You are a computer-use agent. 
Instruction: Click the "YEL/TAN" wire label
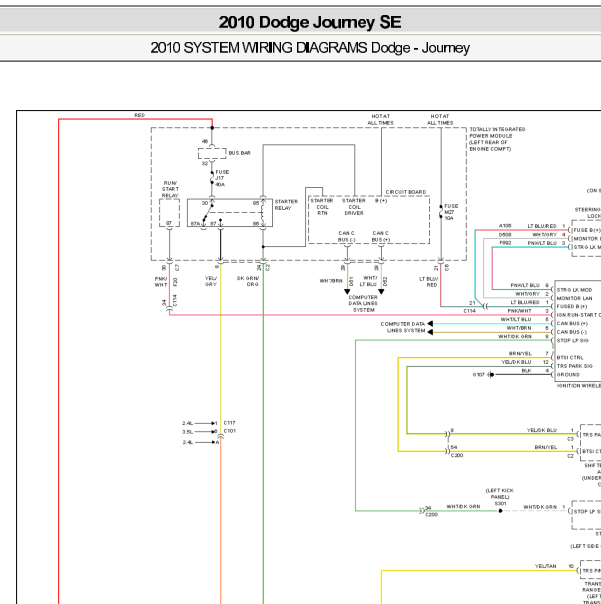pos(546,566)
